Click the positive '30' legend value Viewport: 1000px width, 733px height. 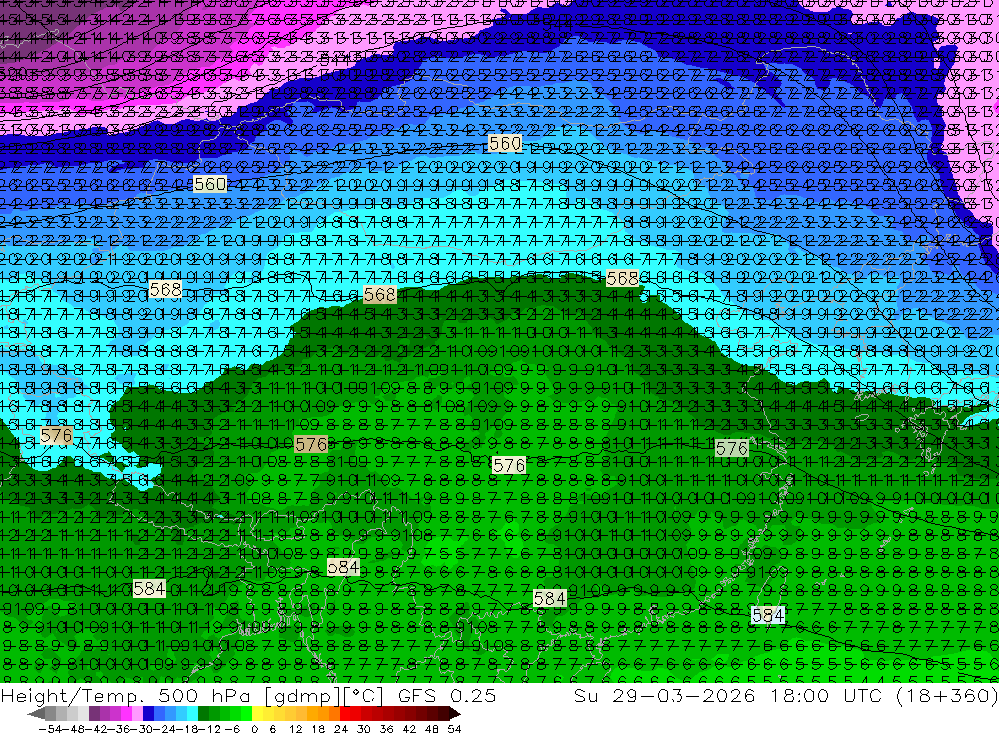(x=364, y=729)
